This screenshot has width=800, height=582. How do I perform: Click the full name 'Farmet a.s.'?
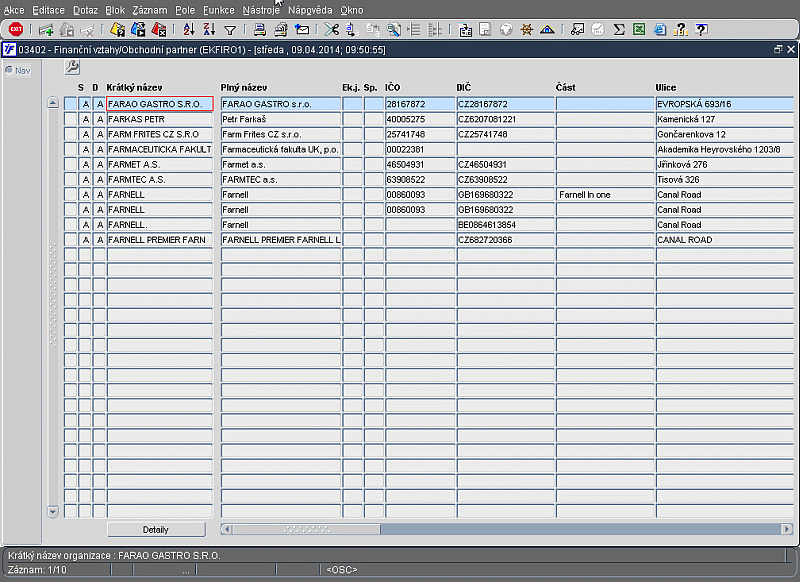pyautogui.click(x=281, y=165)
